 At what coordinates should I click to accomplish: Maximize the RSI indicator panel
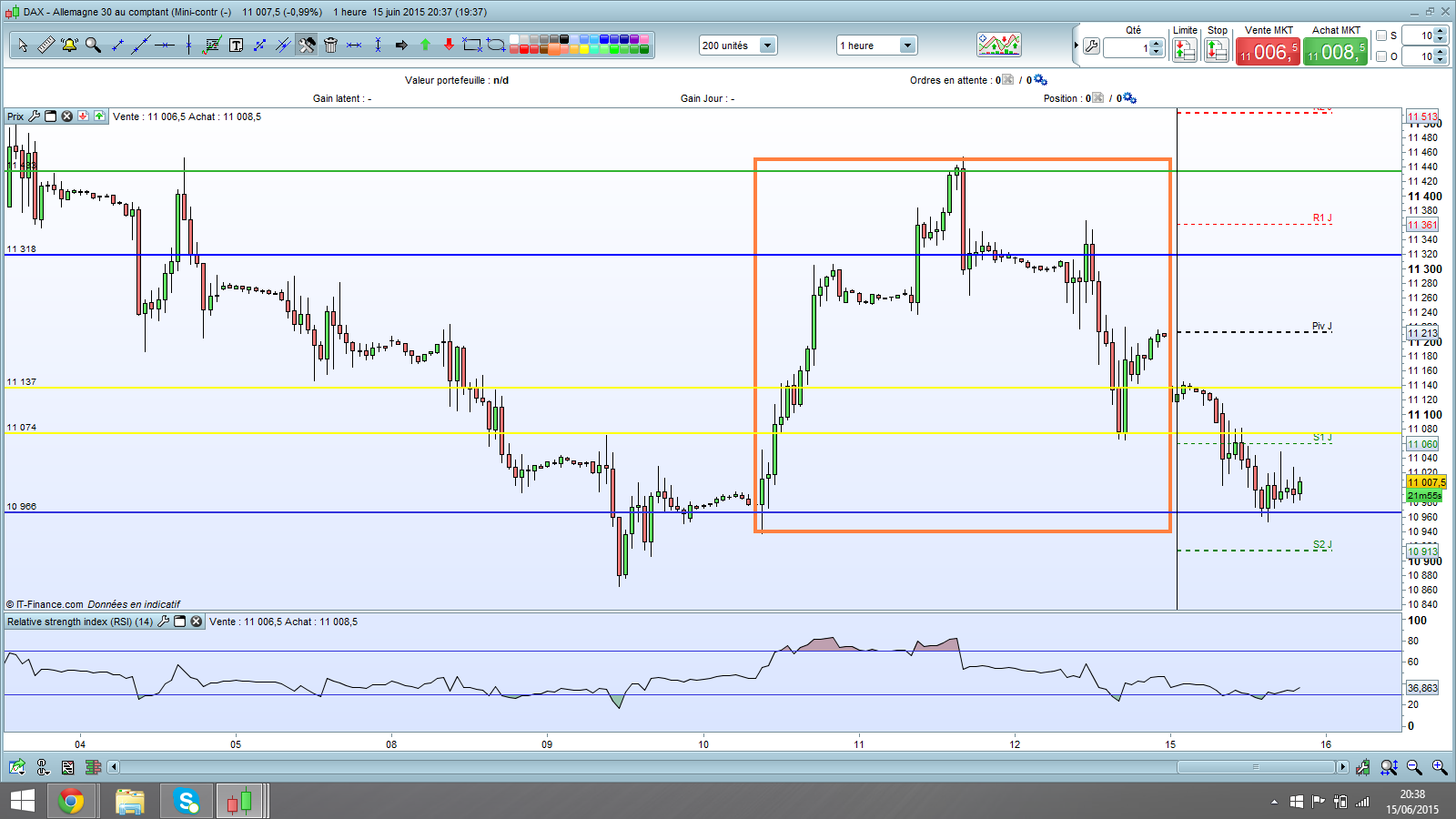pos(180,622)
